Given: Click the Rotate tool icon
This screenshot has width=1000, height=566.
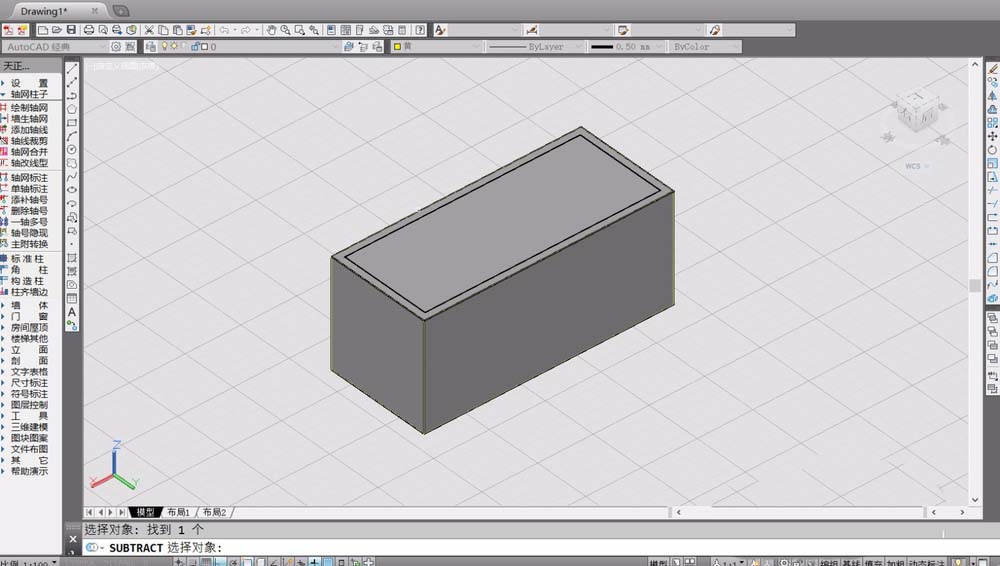Looking at the screenshot, I should pyautogui.click(x=992, y=150).
